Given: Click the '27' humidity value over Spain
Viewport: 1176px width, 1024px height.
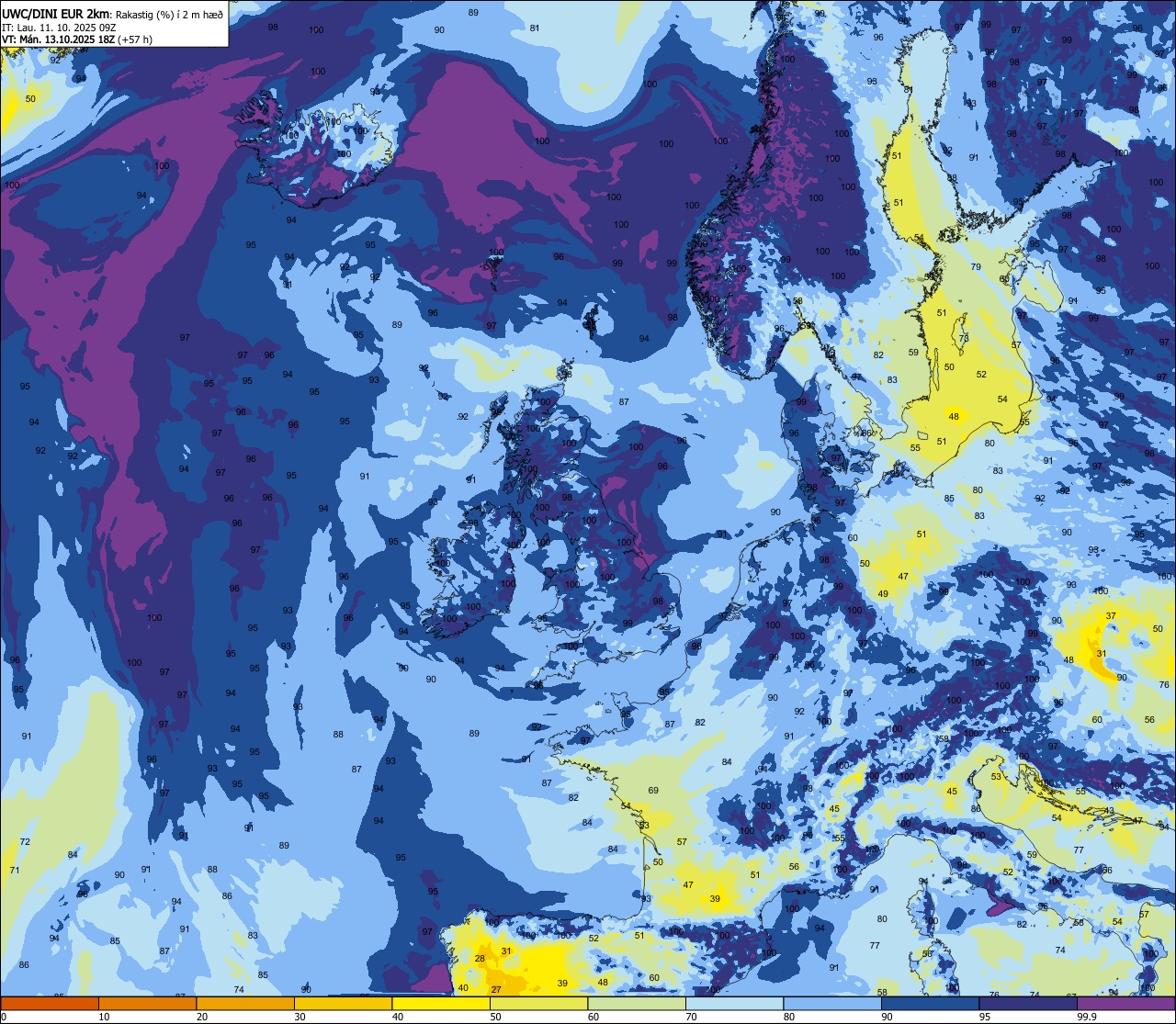Looking at the screenshot, I should click(x=496, y=989).
